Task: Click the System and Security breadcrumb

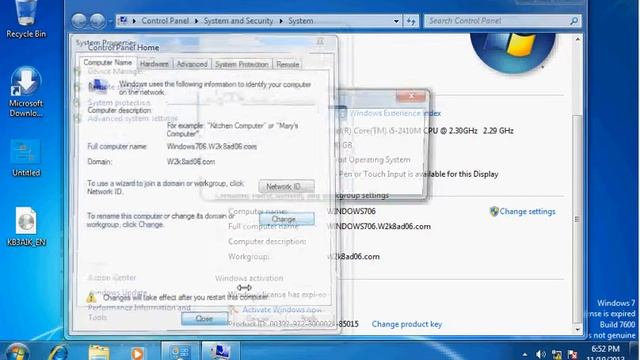Action: [x=238, y=21]
